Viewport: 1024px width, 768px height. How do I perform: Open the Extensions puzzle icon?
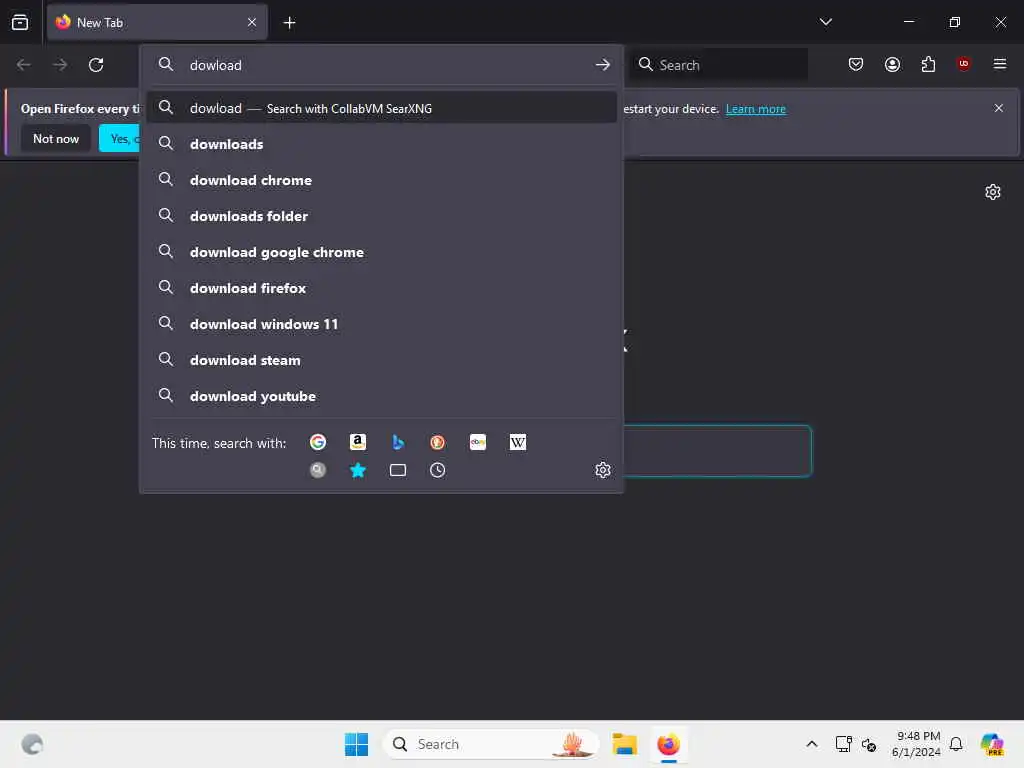928,64
